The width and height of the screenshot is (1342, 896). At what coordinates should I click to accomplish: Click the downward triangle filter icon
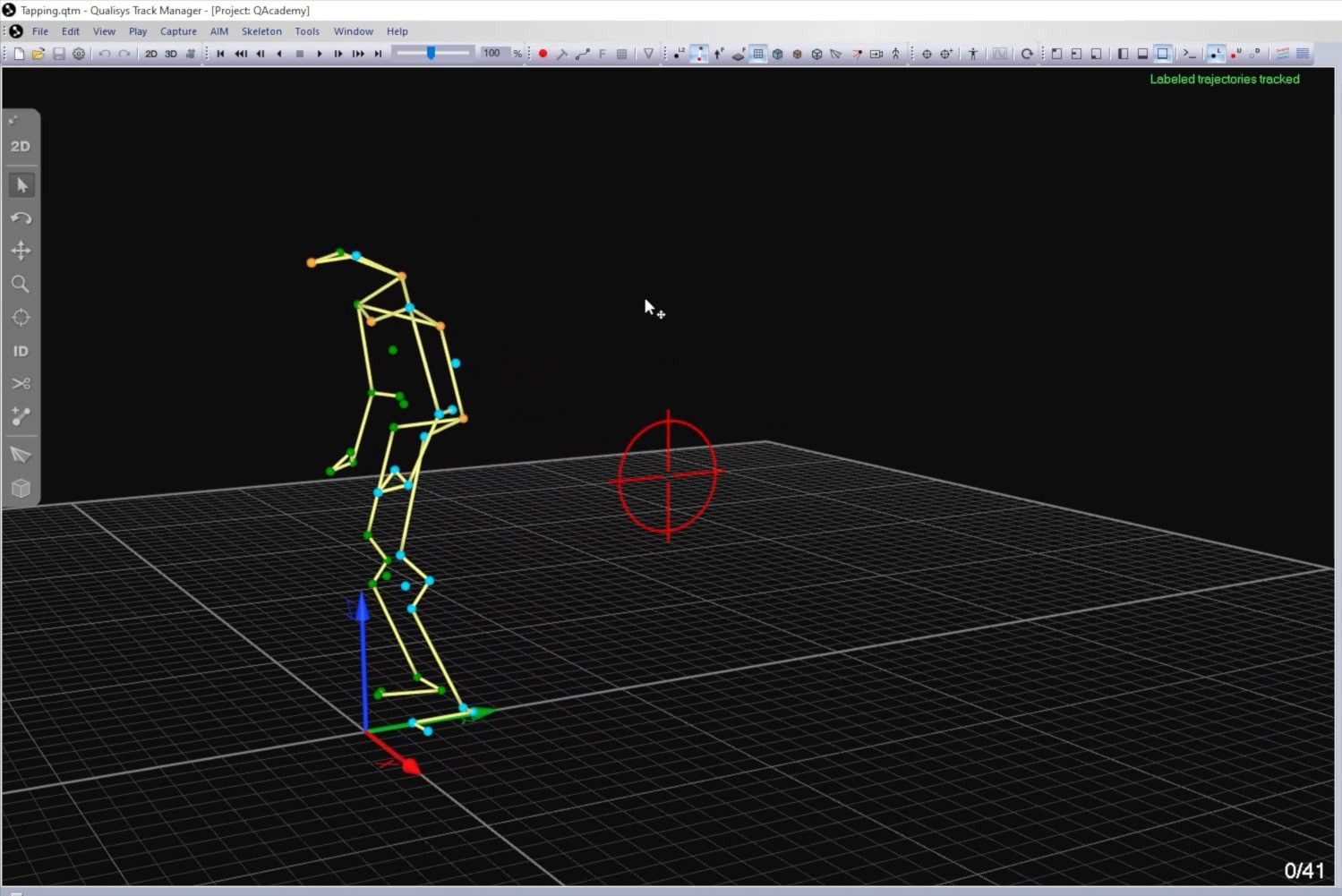(x=649, y=54)
